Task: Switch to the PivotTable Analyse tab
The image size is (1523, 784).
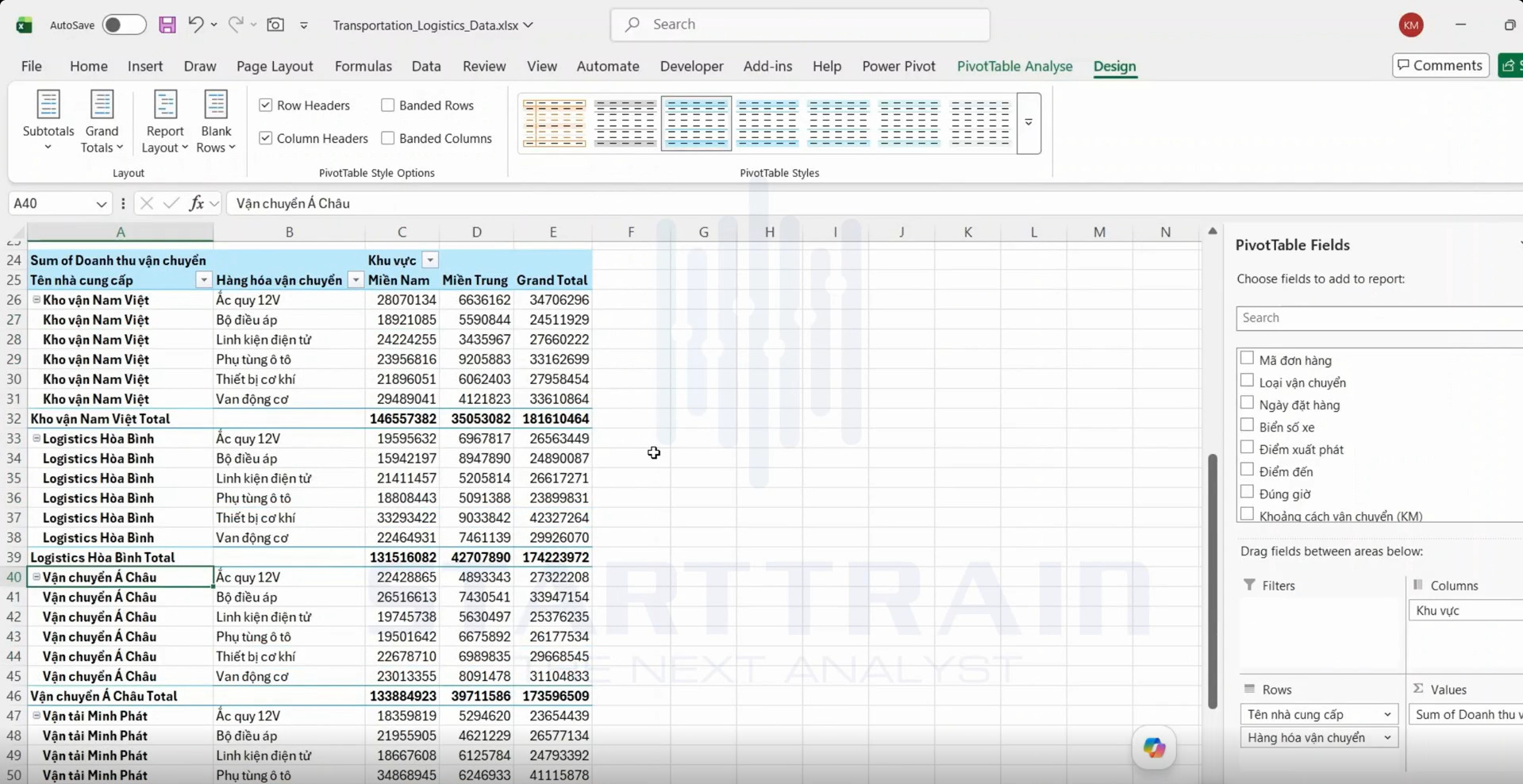Action: coord(1014,66)
